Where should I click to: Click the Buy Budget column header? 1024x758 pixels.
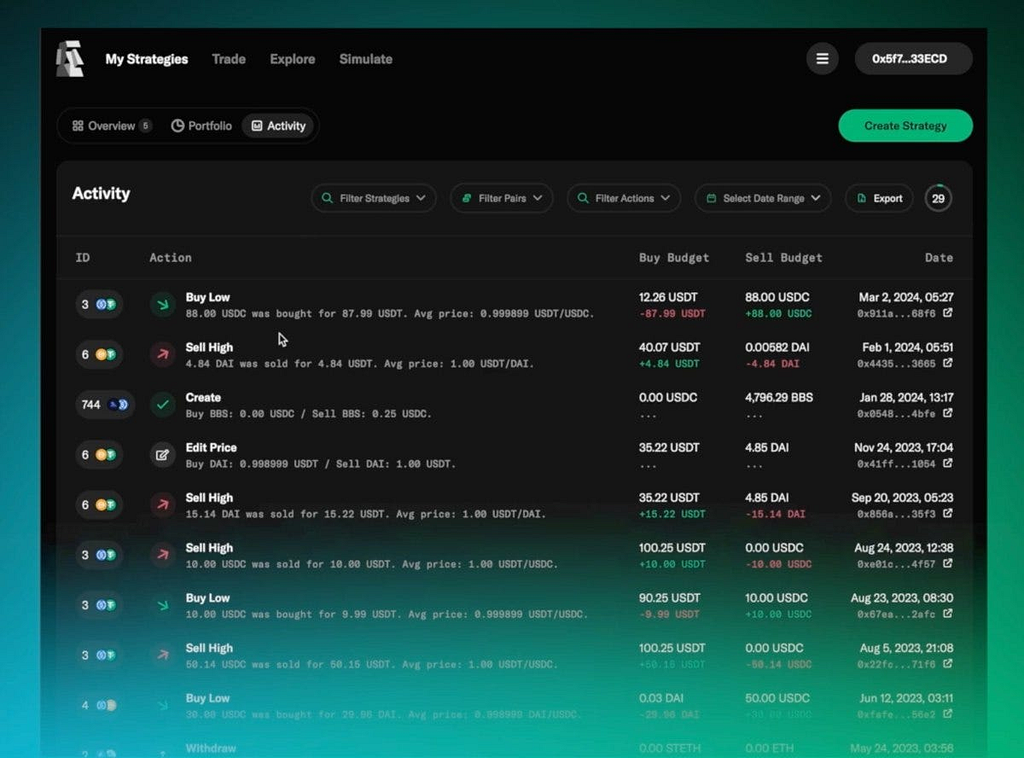pyautogui.click(x=674, y=257)
